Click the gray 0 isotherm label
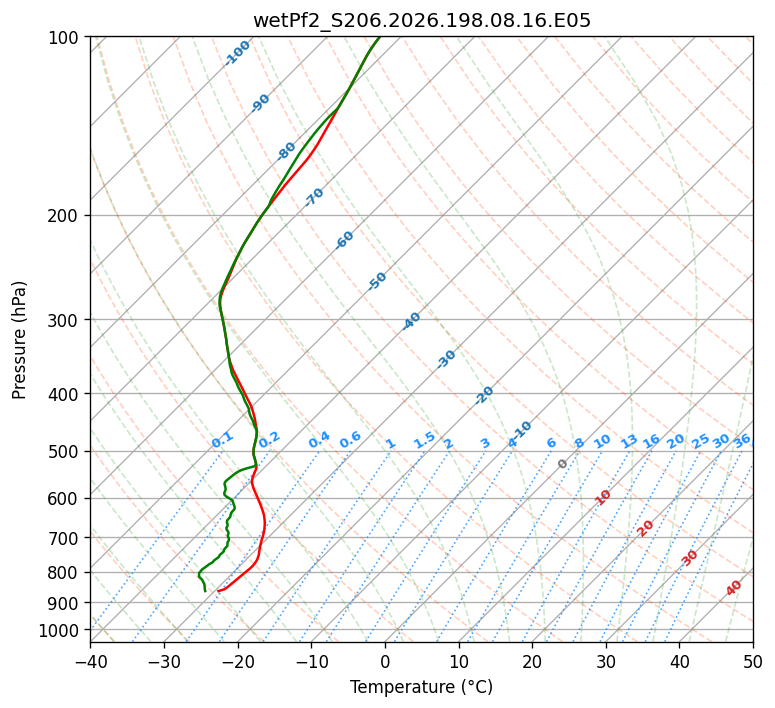 pyautogui.click(x=562, y=464)
